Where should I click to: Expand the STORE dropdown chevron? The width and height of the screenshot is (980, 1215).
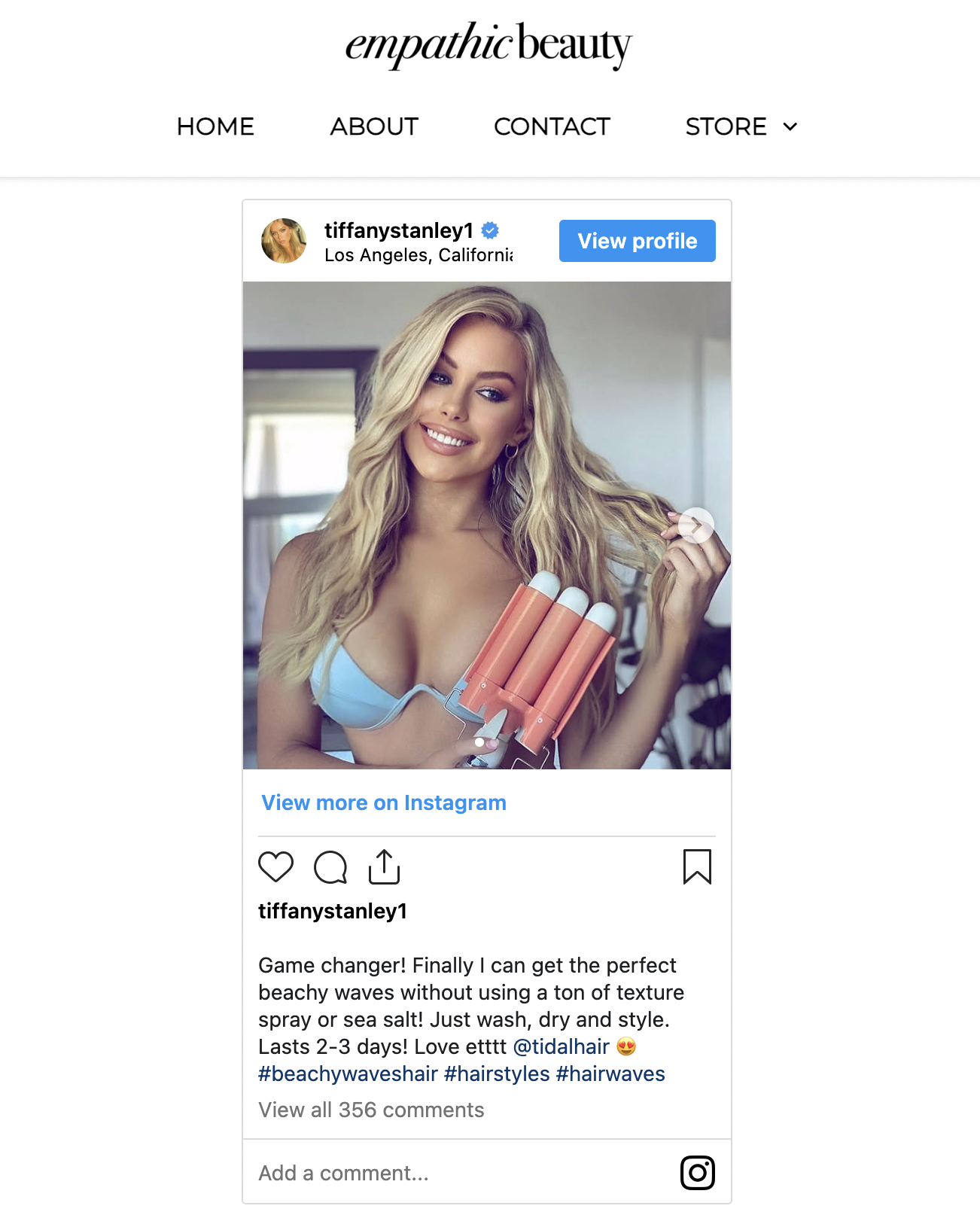pos(790,126)
